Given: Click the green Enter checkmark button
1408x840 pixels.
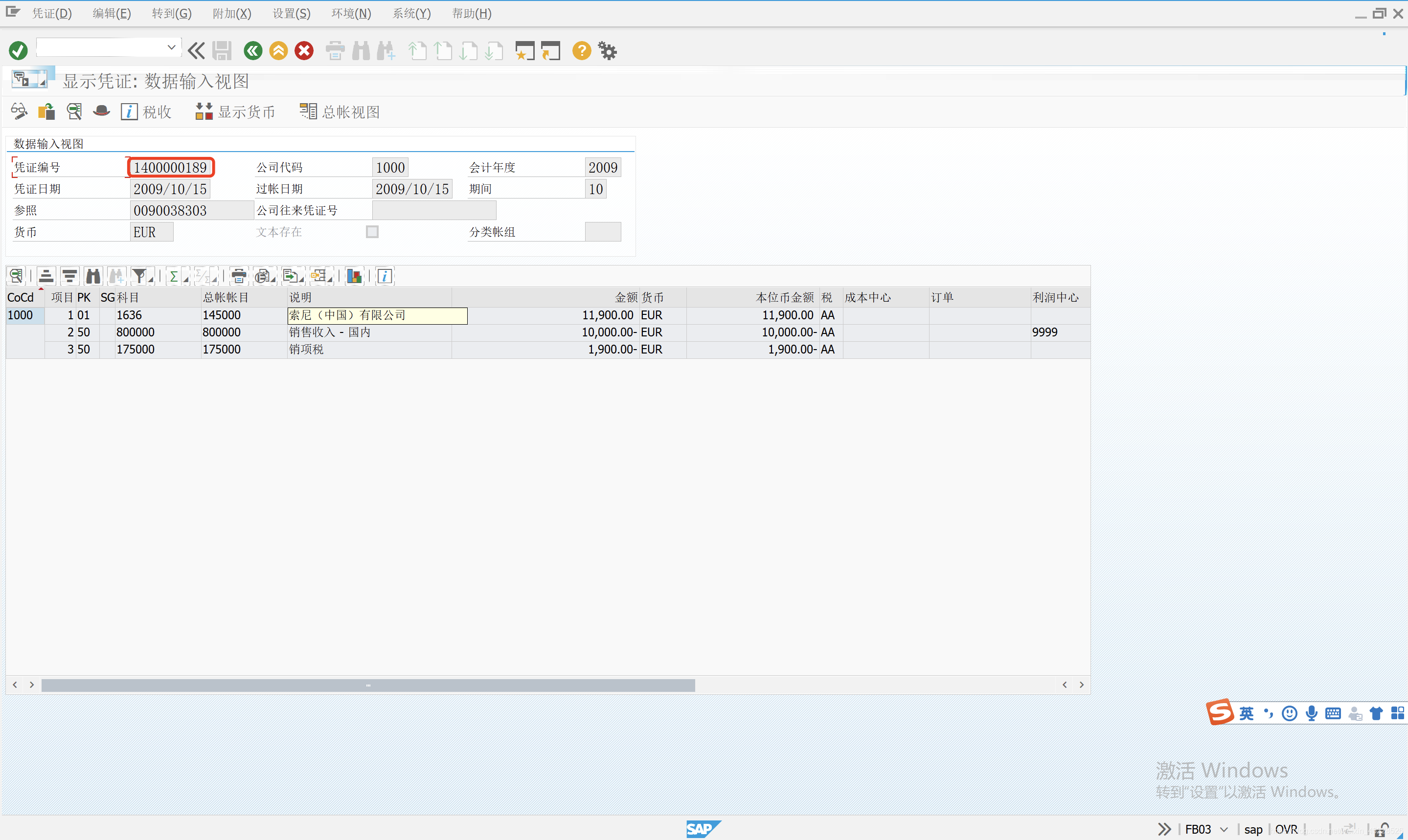Looking at the screenshot, I should 18,51.
